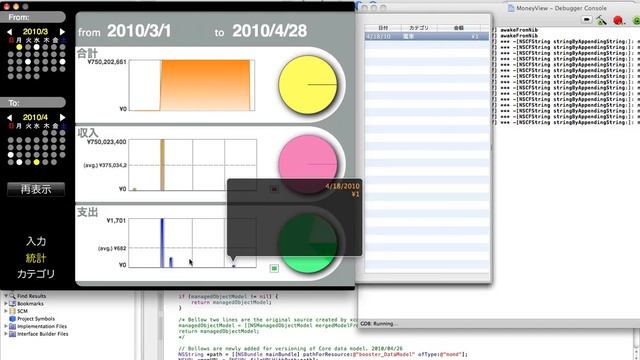Go to next month in To calendar

point(62,118)
